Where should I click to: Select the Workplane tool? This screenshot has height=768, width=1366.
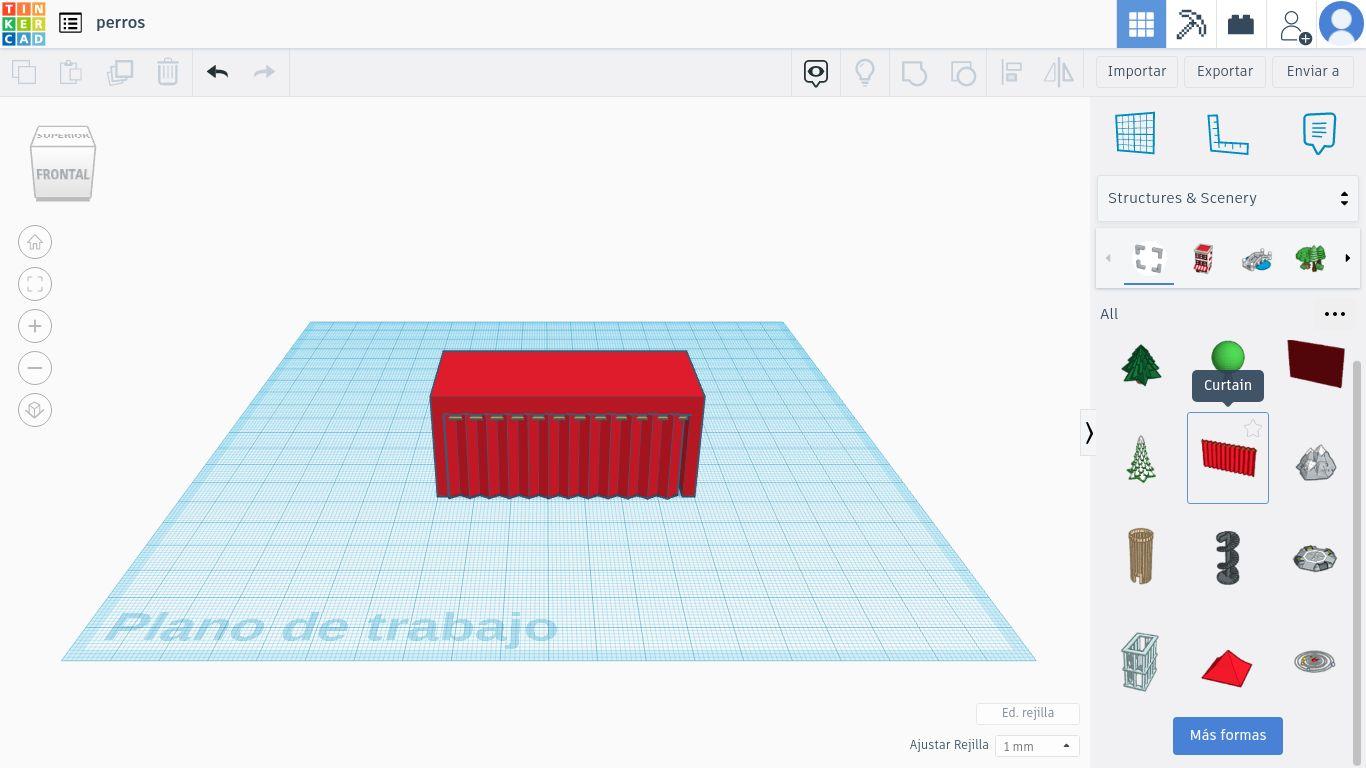(1135, 132)
